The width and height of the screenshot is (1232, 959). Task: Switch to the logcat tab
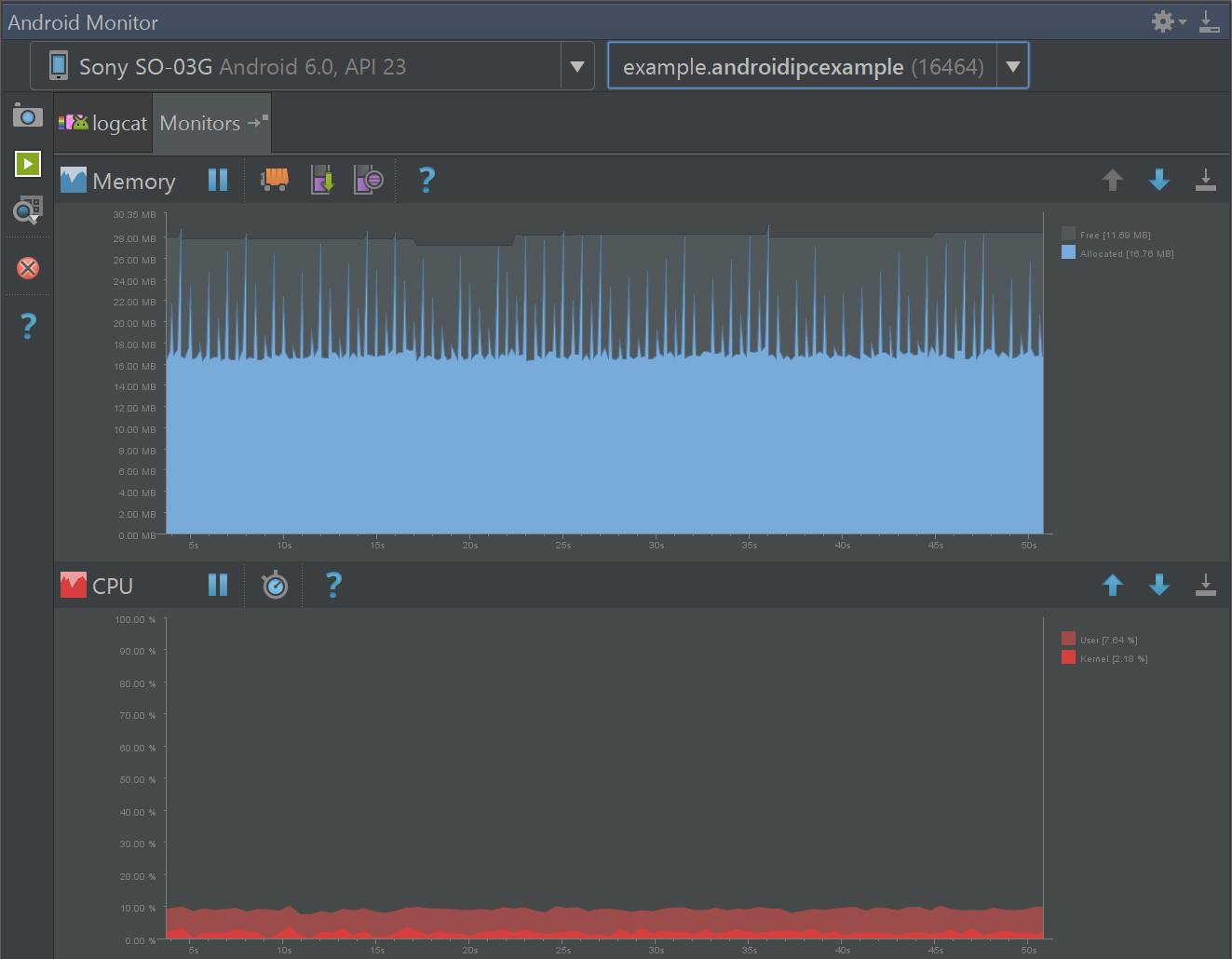point(102,122)
